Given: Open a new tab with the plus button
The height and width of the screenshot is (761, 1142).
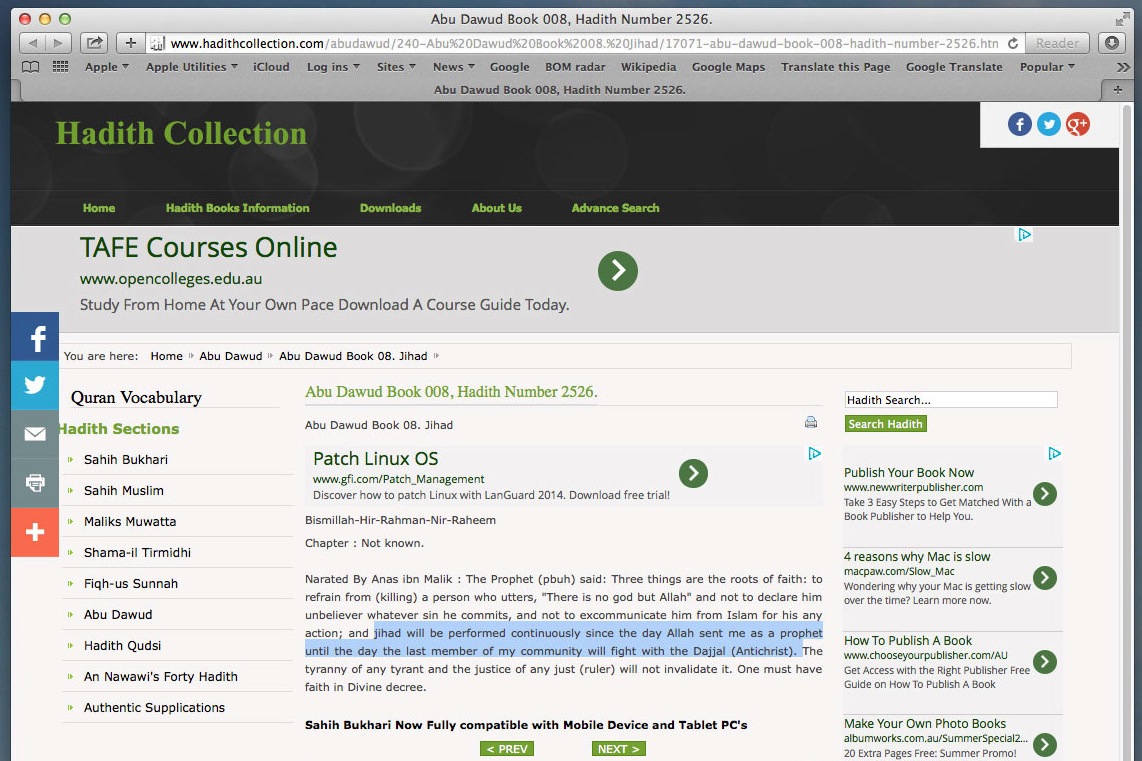Looking at the screenshot, I should [1117, 90].
